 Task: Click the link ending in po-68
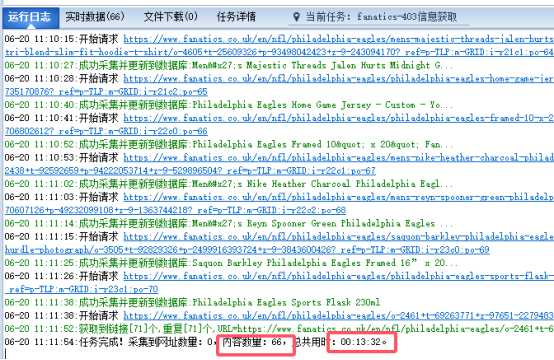(x=175, y=211)
